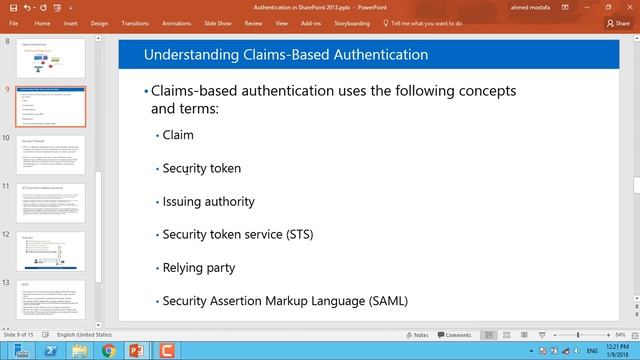Open the Transitions ribbon tab
640x360 pixels.
click(x=135, y=23)
